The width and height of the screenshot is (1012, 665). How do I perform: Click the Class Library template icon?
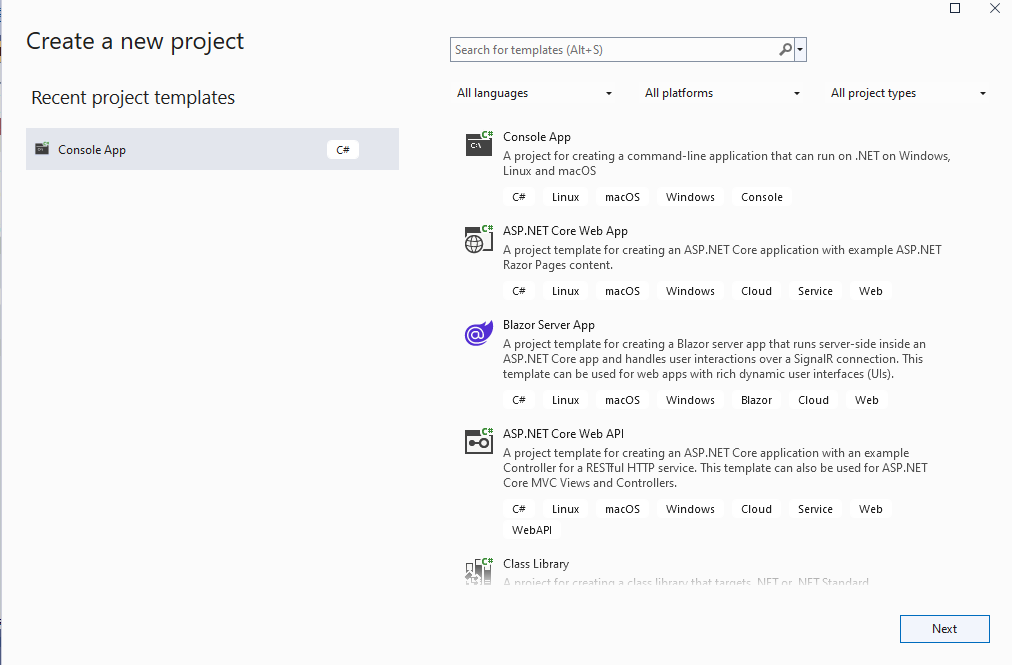[x=478, y=571]
